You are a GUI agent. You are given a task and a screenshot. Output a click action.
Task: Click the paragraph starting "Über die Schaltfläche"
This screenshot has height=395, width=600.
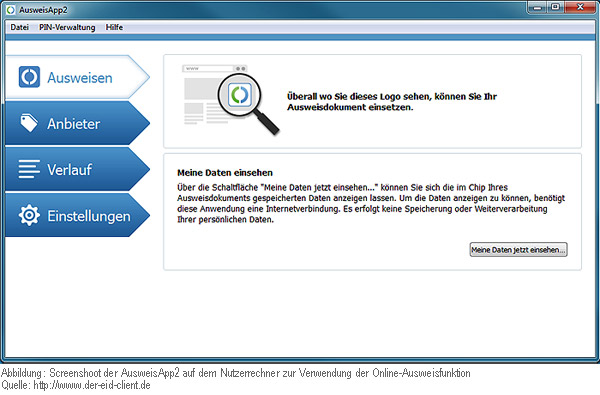point(371,203)
